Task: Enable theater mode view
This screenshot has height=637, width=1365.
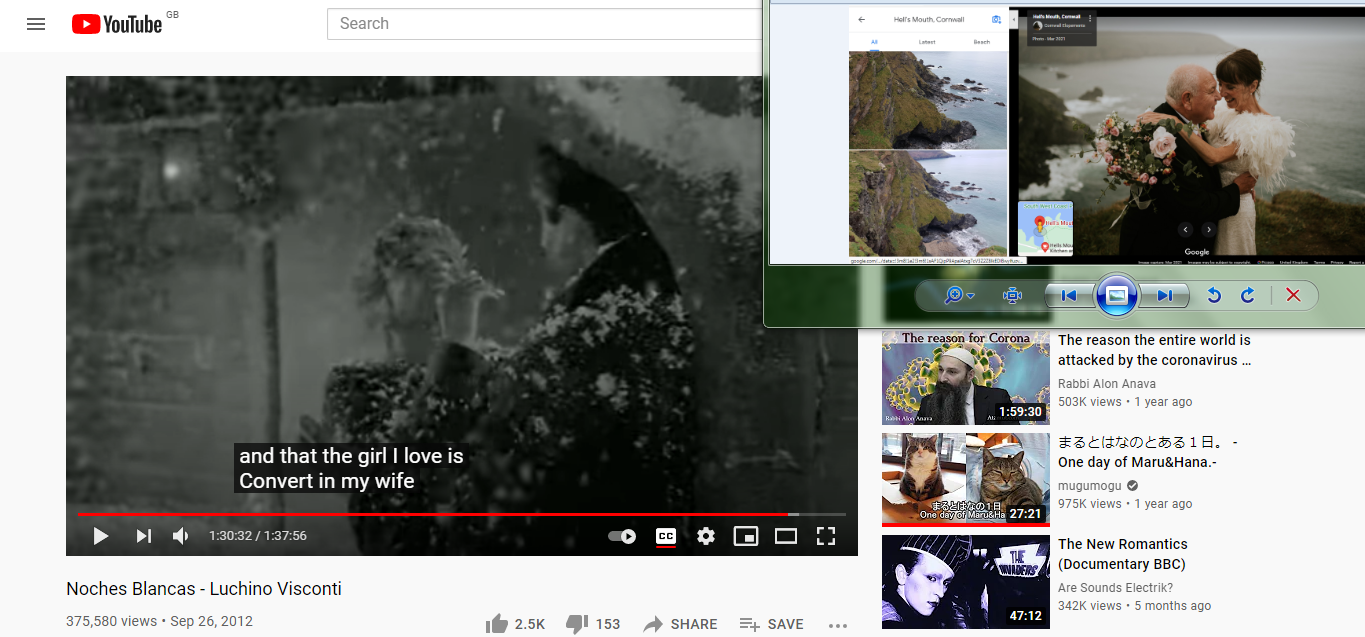Action: (x=786, y=536)
